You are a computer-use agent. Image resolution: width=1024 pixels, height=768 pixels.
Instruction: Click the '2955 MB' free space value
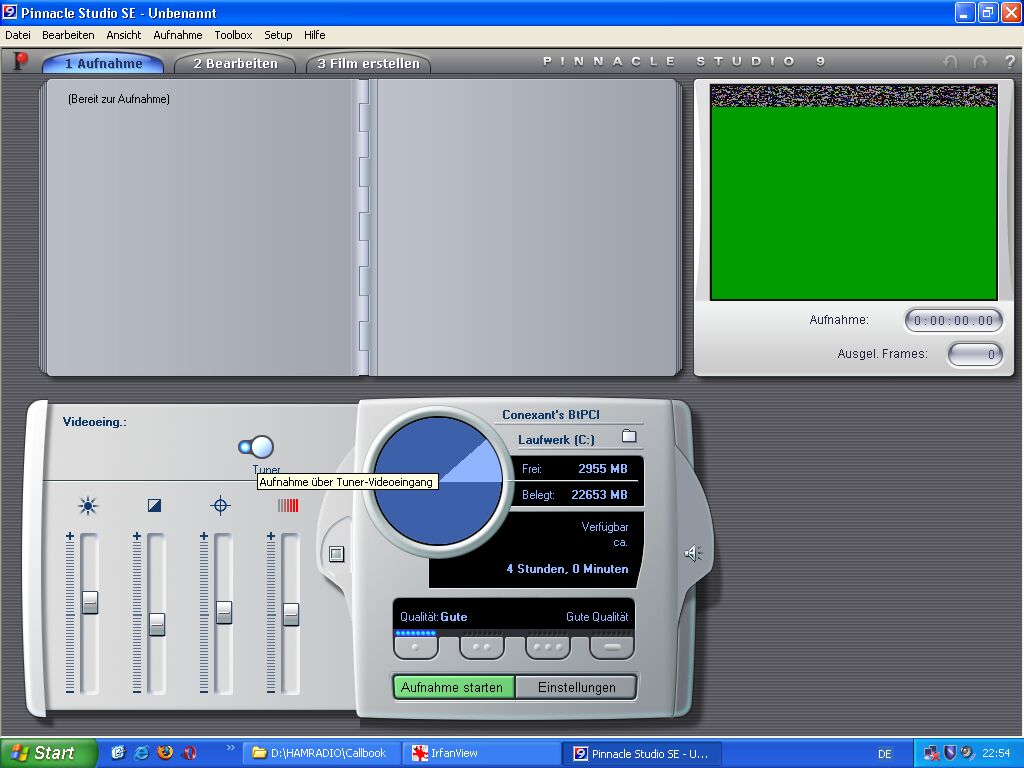click(602, 469)
